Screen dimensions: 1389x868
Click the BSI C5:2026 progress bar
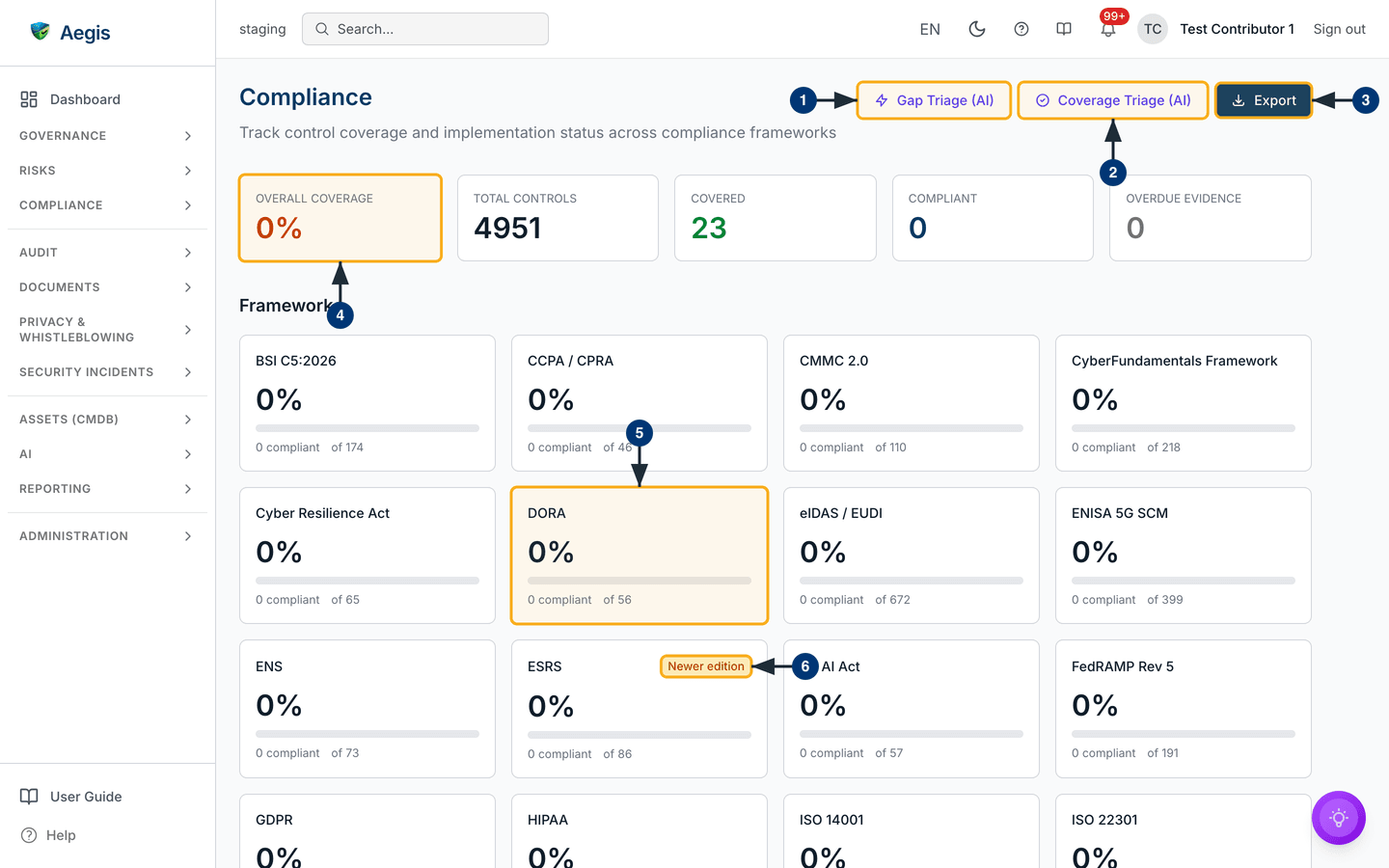point(368,428)
